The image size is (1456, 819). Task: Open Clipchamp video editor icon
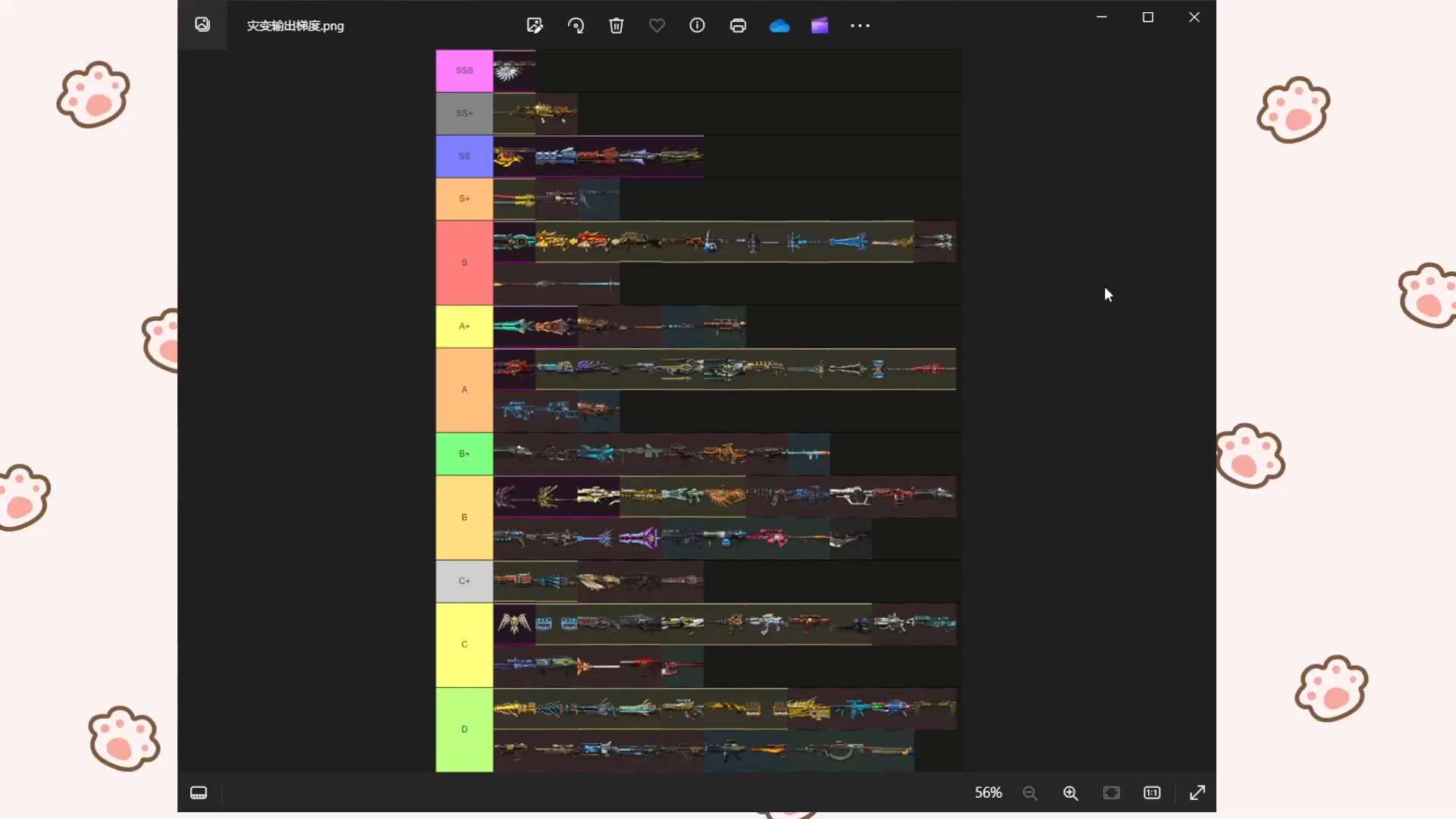pyautogui.click(x=820, y=26)
